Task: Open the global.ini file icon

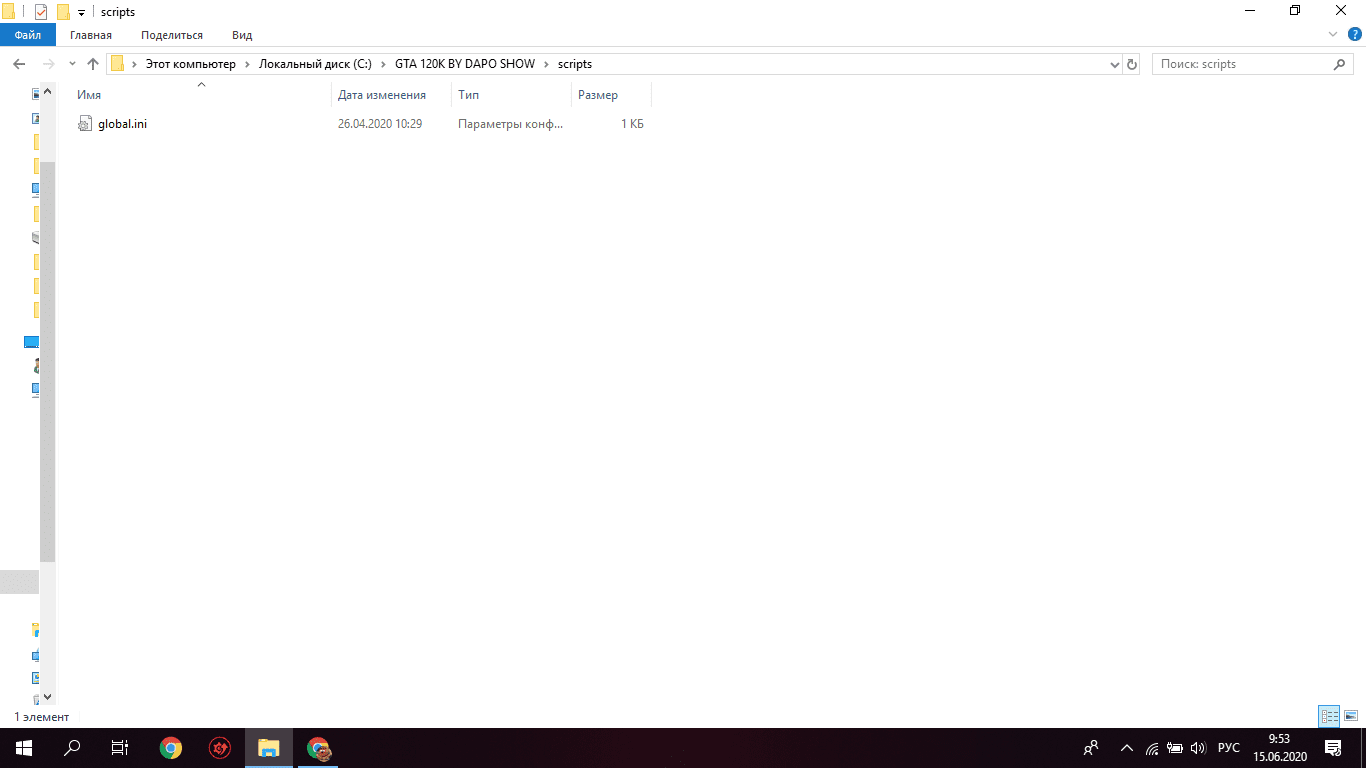Action: click(x=85, y=124)
